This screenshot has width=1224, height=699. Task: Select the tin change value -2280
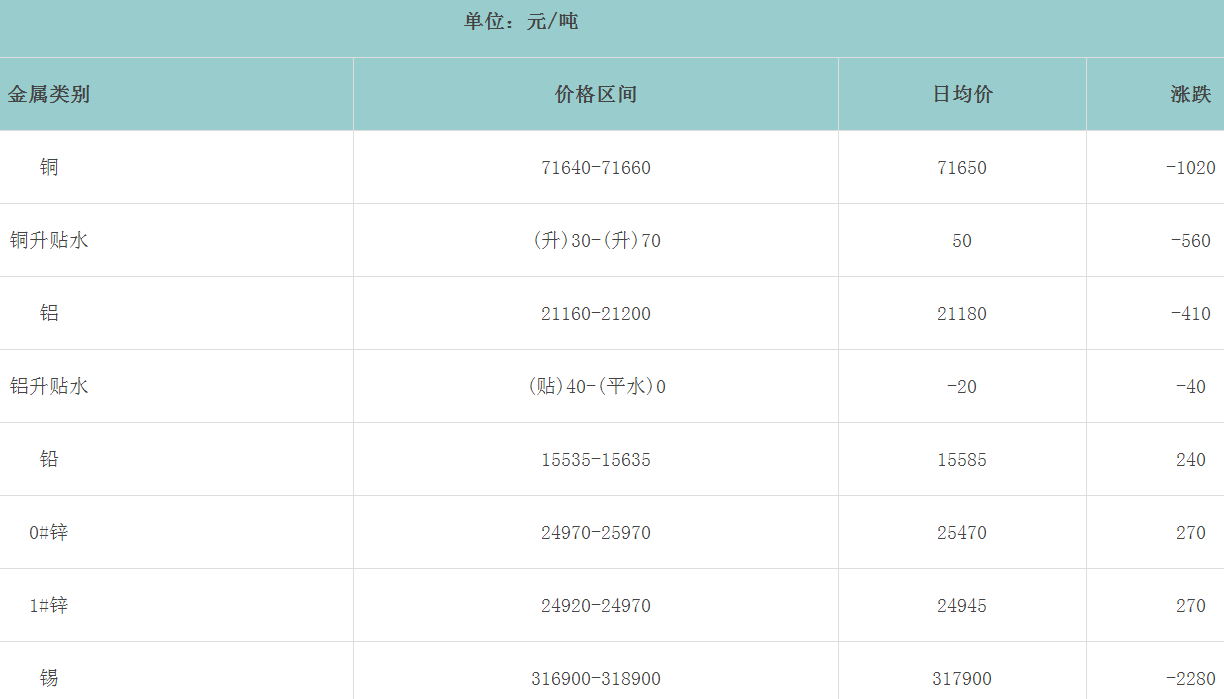click(1189, 679)
